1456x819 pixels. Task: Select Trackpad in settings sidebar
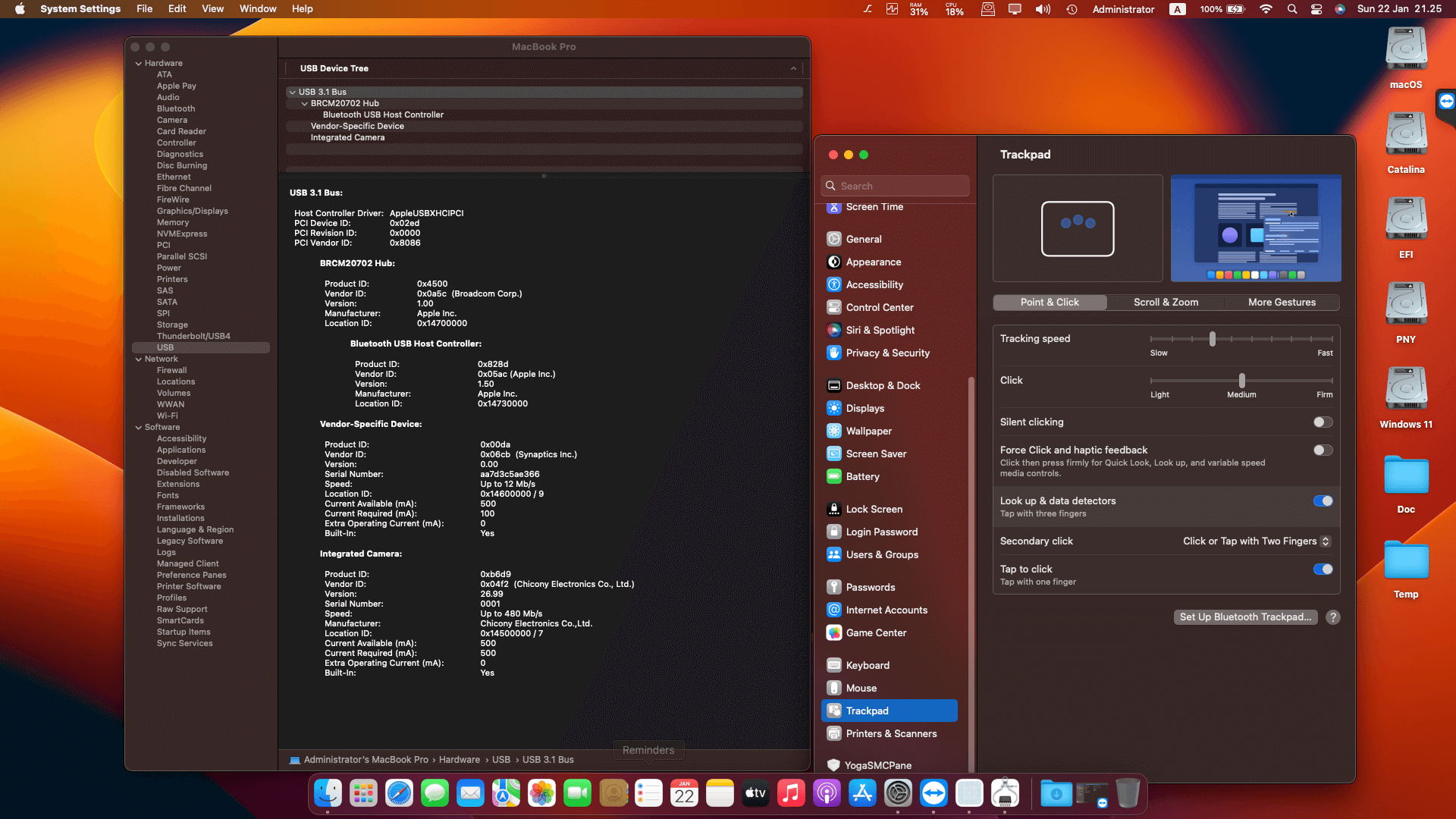pos(889,711)
